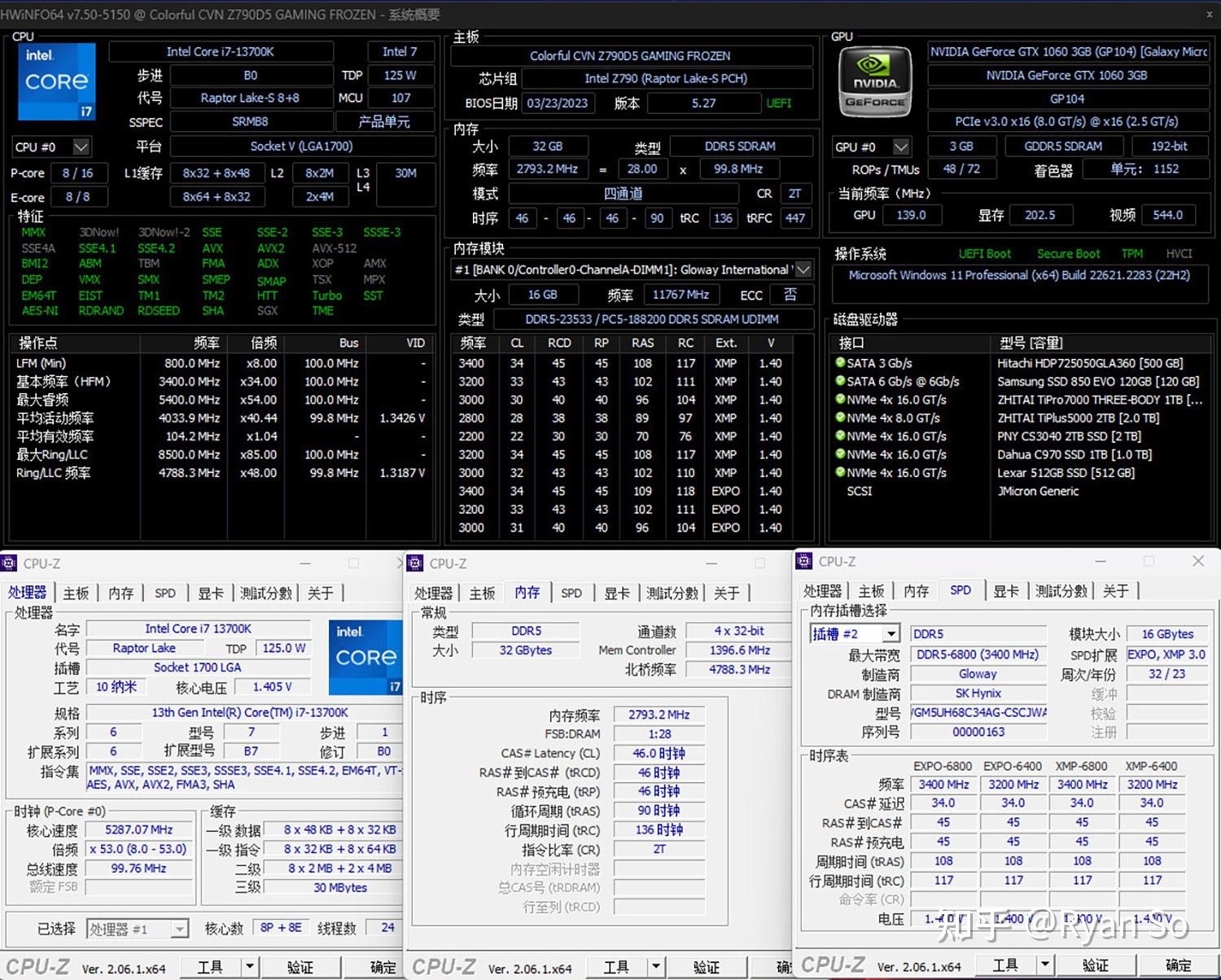Screen dimensions: 1221x980
Task: Close the rightmost CPU-Z SPD window
Action: pos(1197,562)
